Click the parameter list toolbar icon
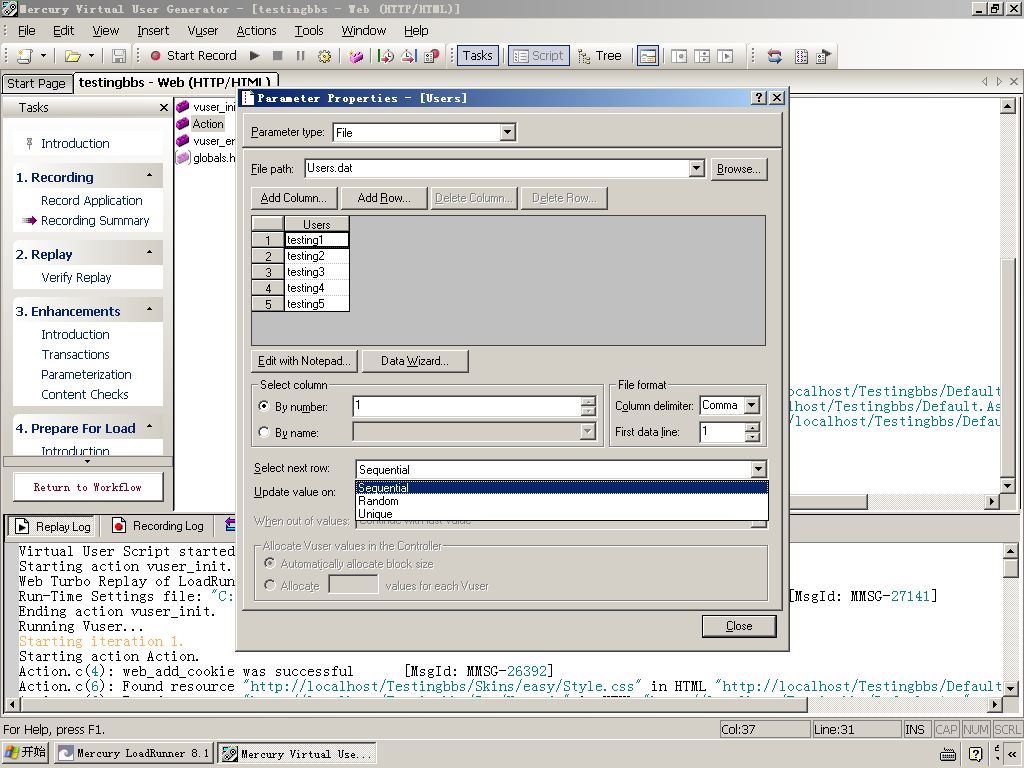This screenshot has width=1024, height=768. pos(801,56)
